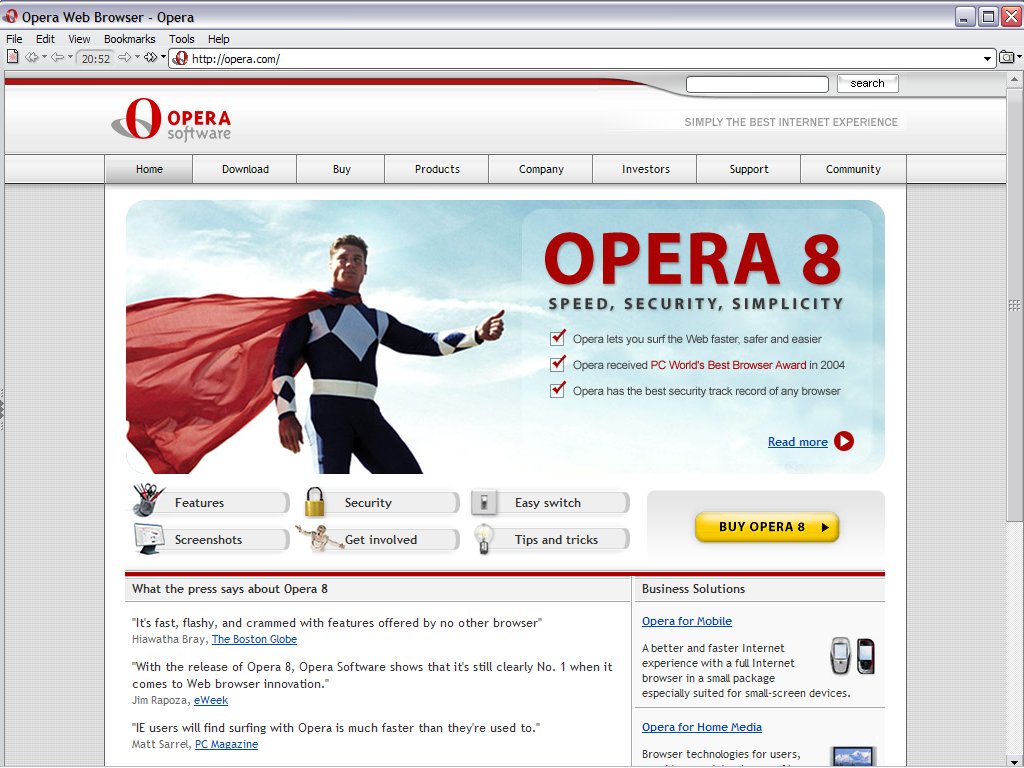
Task: Click the Opera logo in title bar
Action: pyautogui.click(x=10, y=16)
